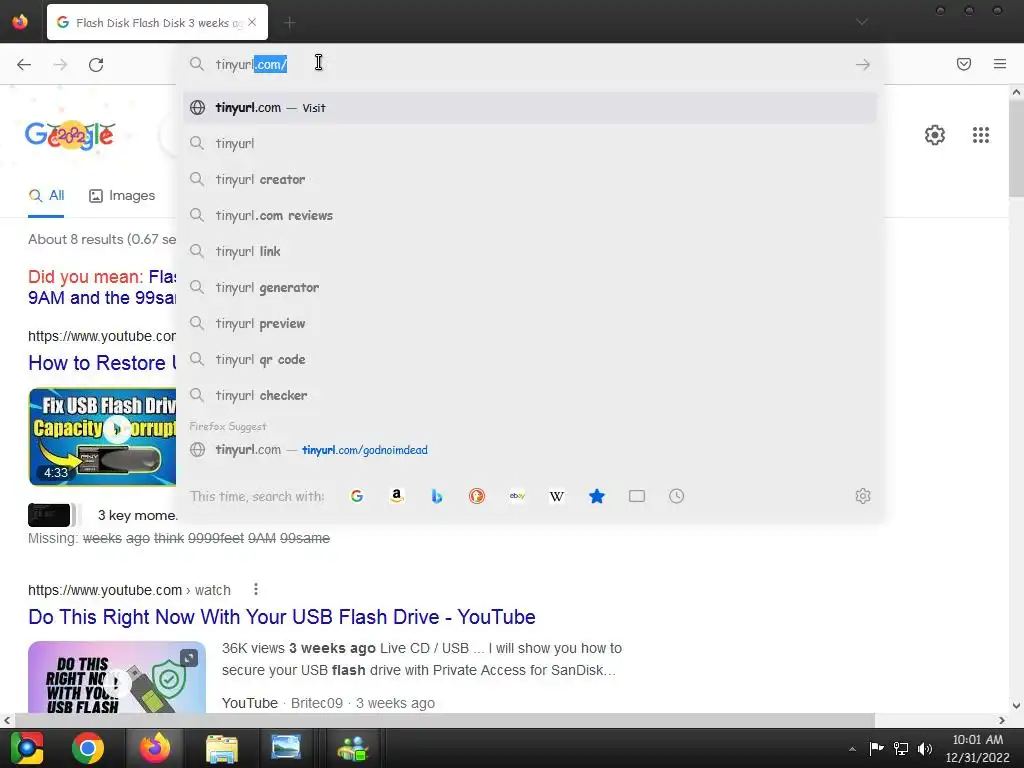The image size is (1024, 768).
Task: Choose 'tinyurl generator' suggestion
Action: click(x=530, y=287)
